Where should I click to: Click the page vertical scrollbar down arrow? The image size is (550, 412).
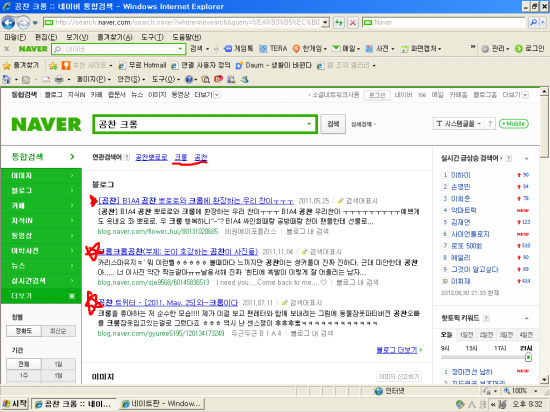[544, 379]
